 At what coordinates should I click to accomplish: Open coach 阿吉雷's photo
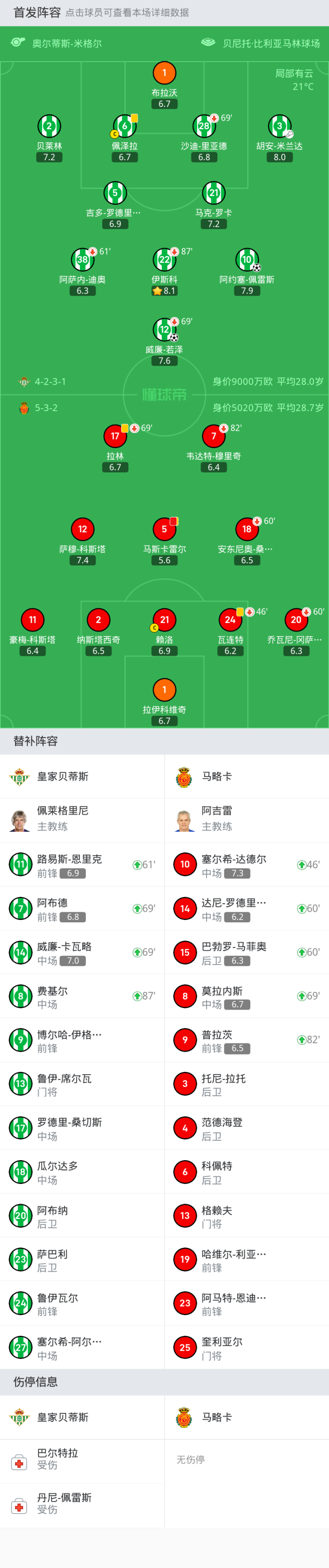click(x=184, y=819)
